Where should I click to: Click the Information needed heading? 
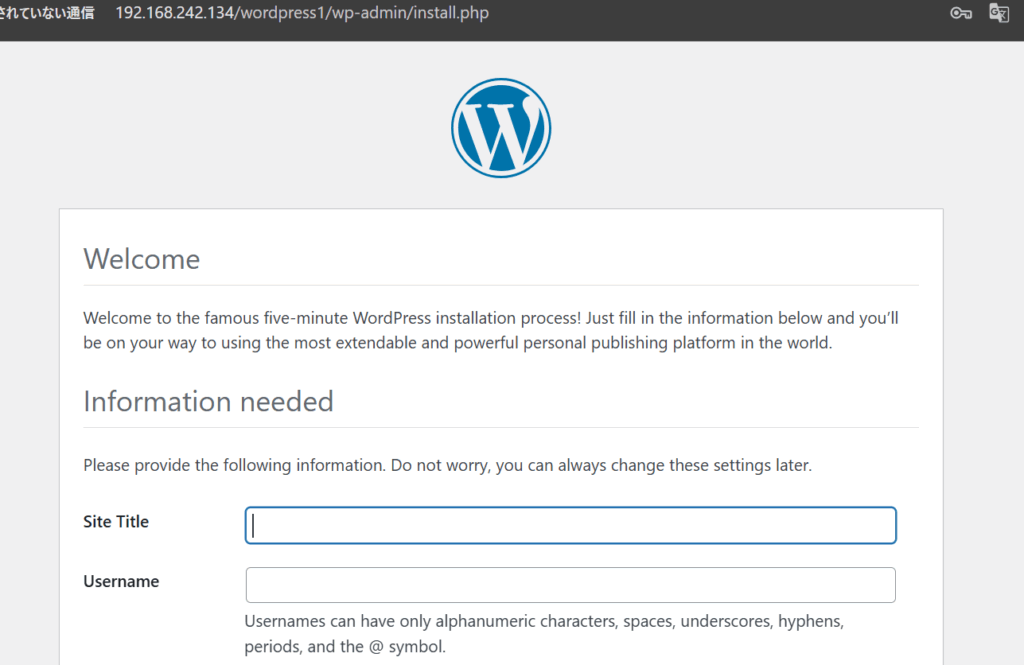pos(208,401)
